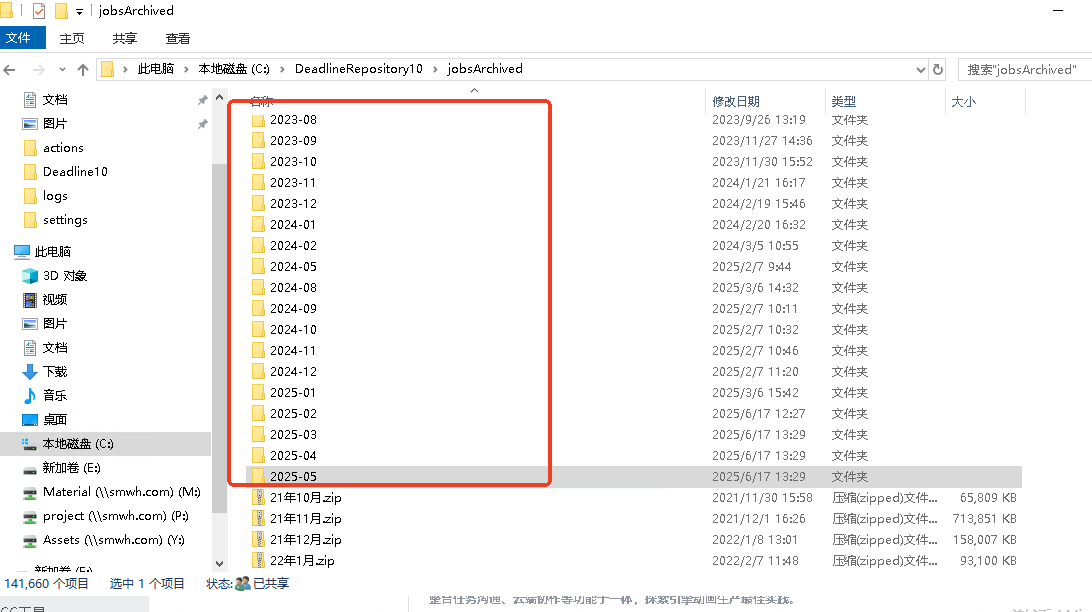The width and height of the screenshot is (1092, 612).
Task: Open Material (\\smwh.com) (M:) network drive
Action: click(121, 492)
